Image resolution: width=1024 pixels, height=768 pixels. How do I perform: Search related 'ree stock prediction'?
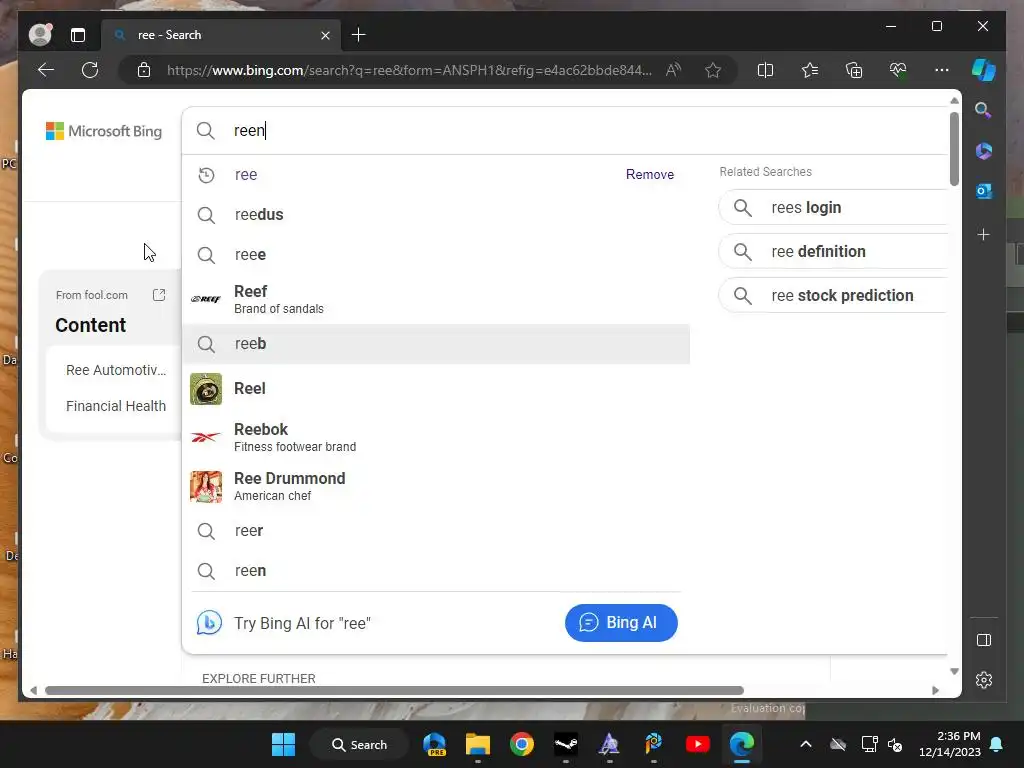[x=833, y=296]
